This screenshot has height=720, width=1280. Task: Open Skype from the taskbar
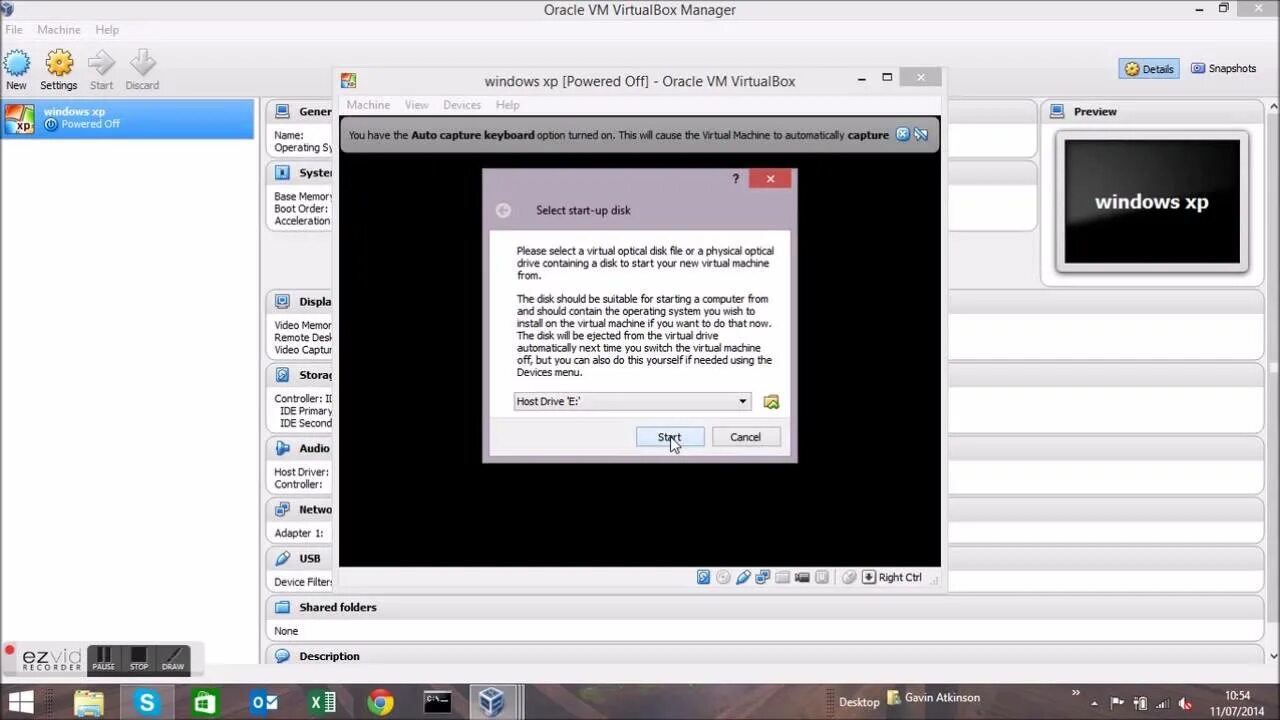click(x=147, y=702)
